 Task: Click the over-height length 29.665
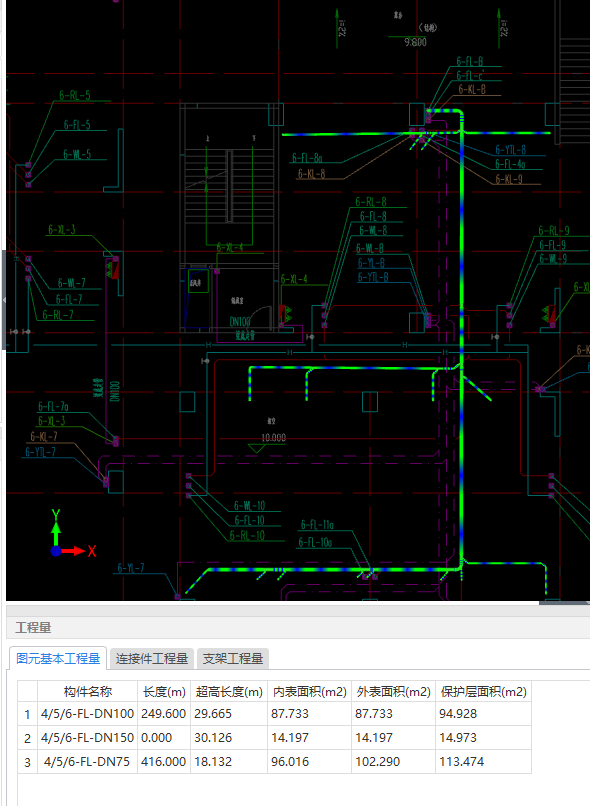pos(213,713)
